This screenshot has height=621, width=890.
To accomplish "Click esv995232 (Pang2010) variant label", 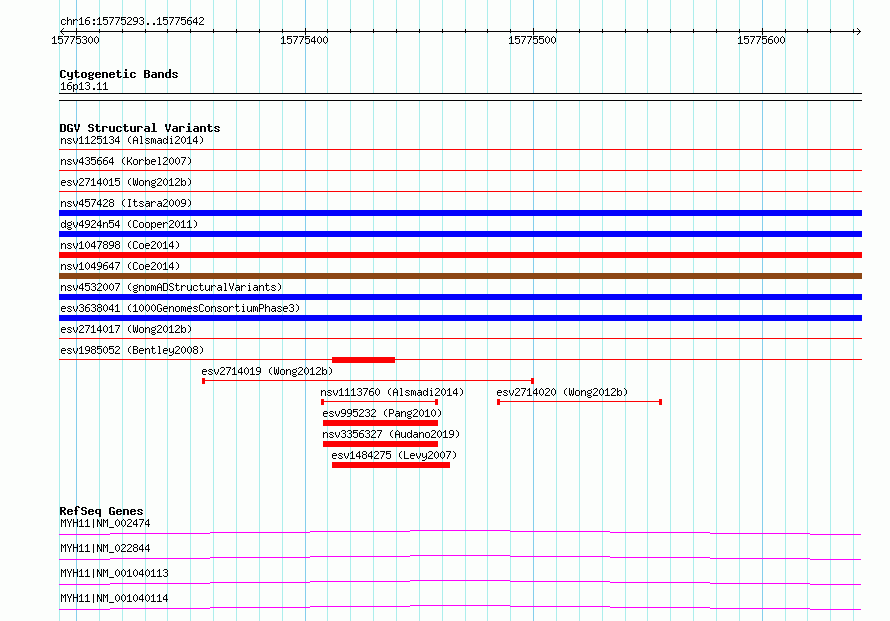I will click(382, 413).
